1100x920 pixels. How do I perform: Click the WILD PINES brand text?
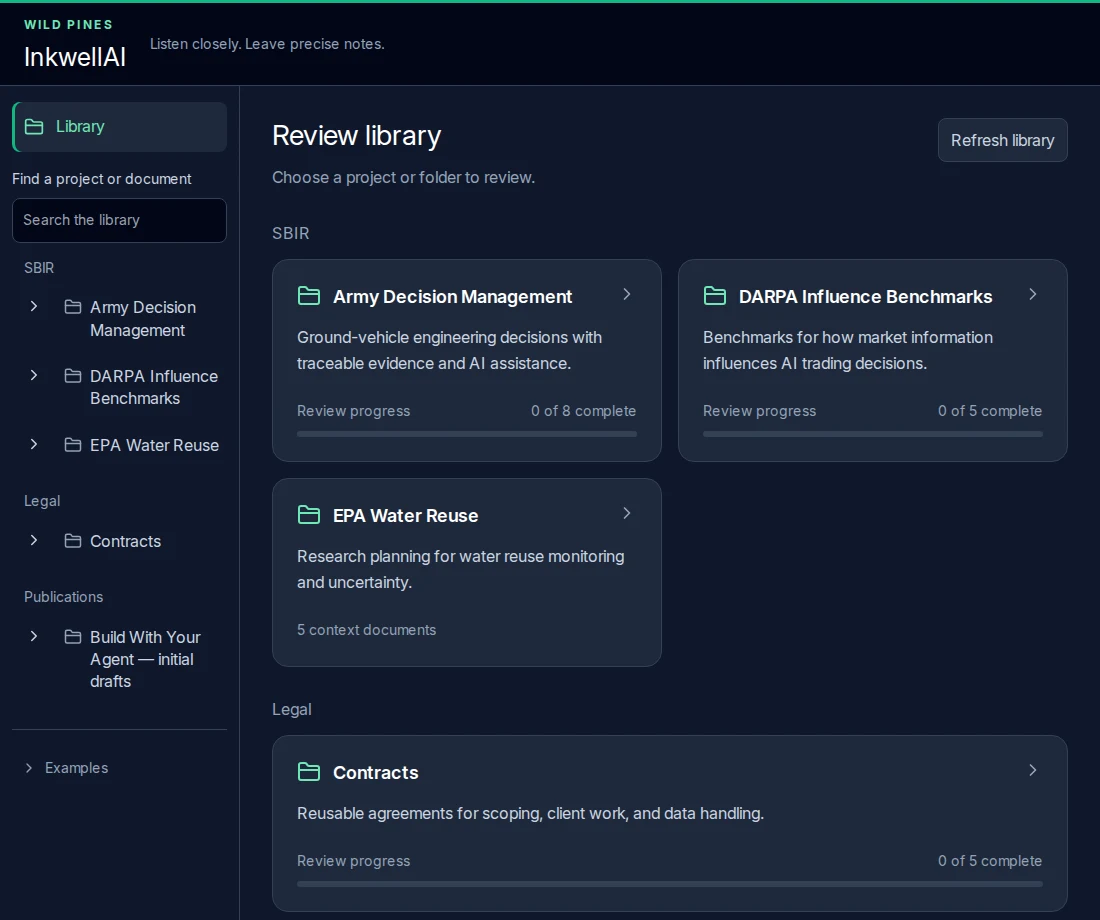click(68, 25)
